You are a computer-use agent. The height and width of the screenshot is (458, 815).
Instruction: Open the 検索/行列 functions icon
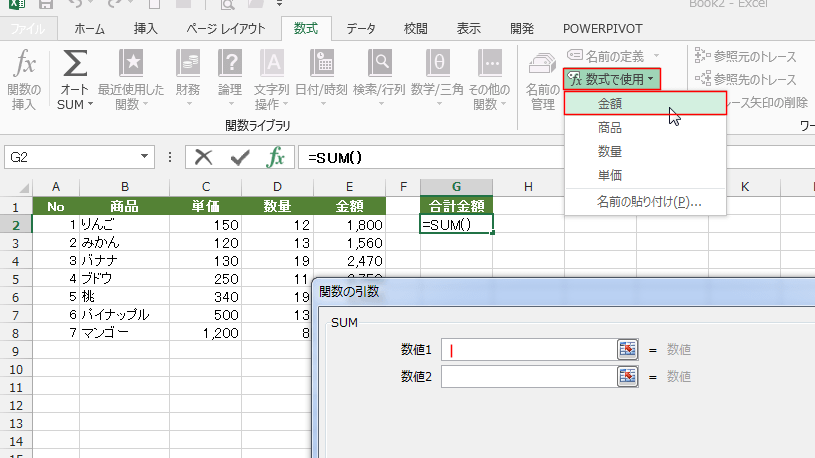point(378,66)
